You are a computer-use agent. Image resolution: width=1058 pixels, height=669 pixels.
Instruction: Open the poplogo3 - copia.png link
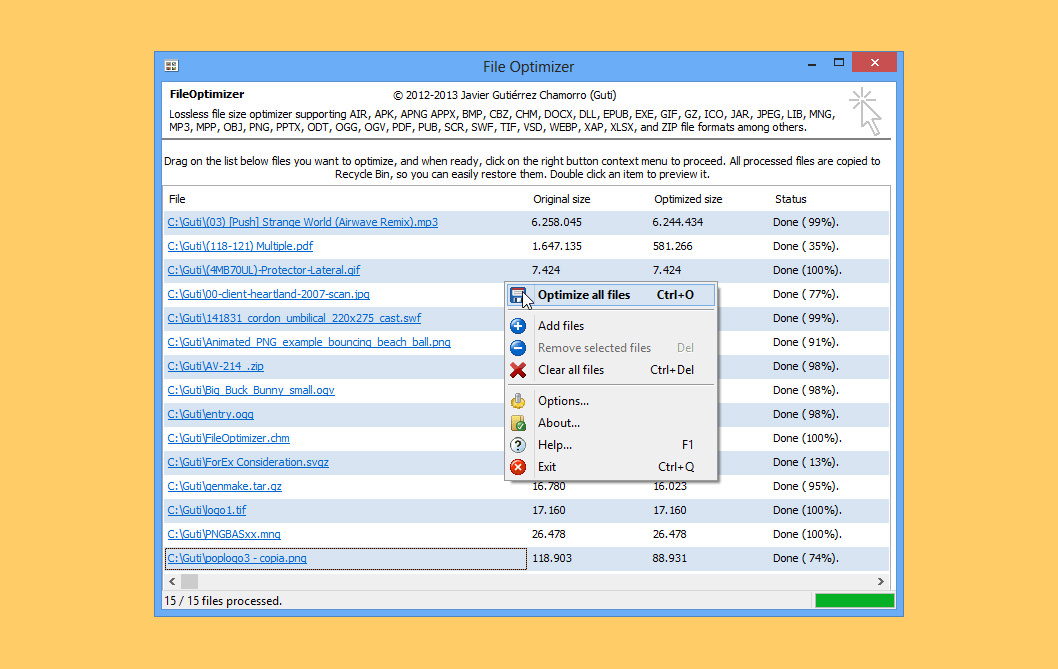[237, 558]
